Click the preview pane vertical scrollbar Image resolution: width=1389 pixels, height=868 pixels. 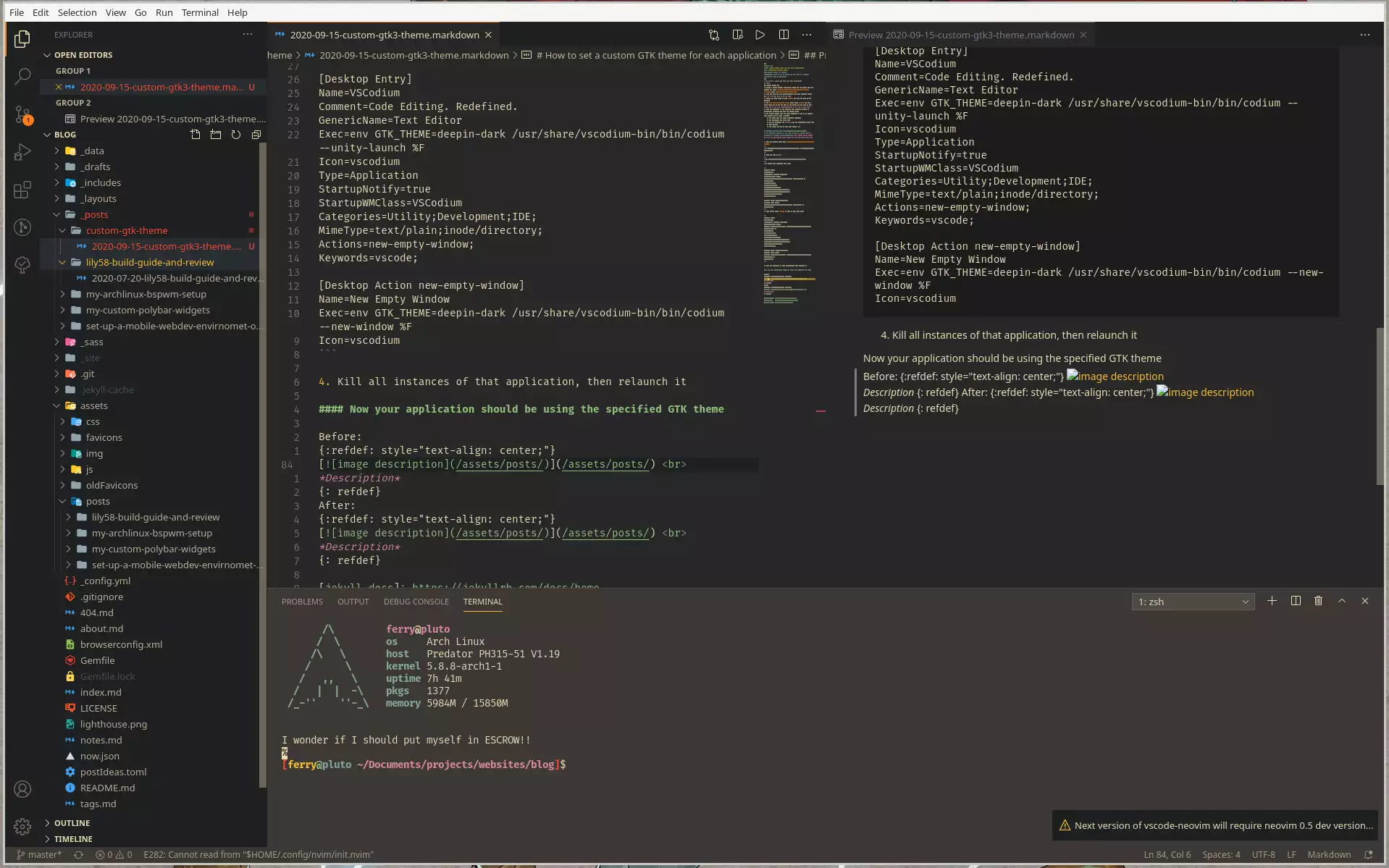pyautogui.click(x=1380, y=406)
